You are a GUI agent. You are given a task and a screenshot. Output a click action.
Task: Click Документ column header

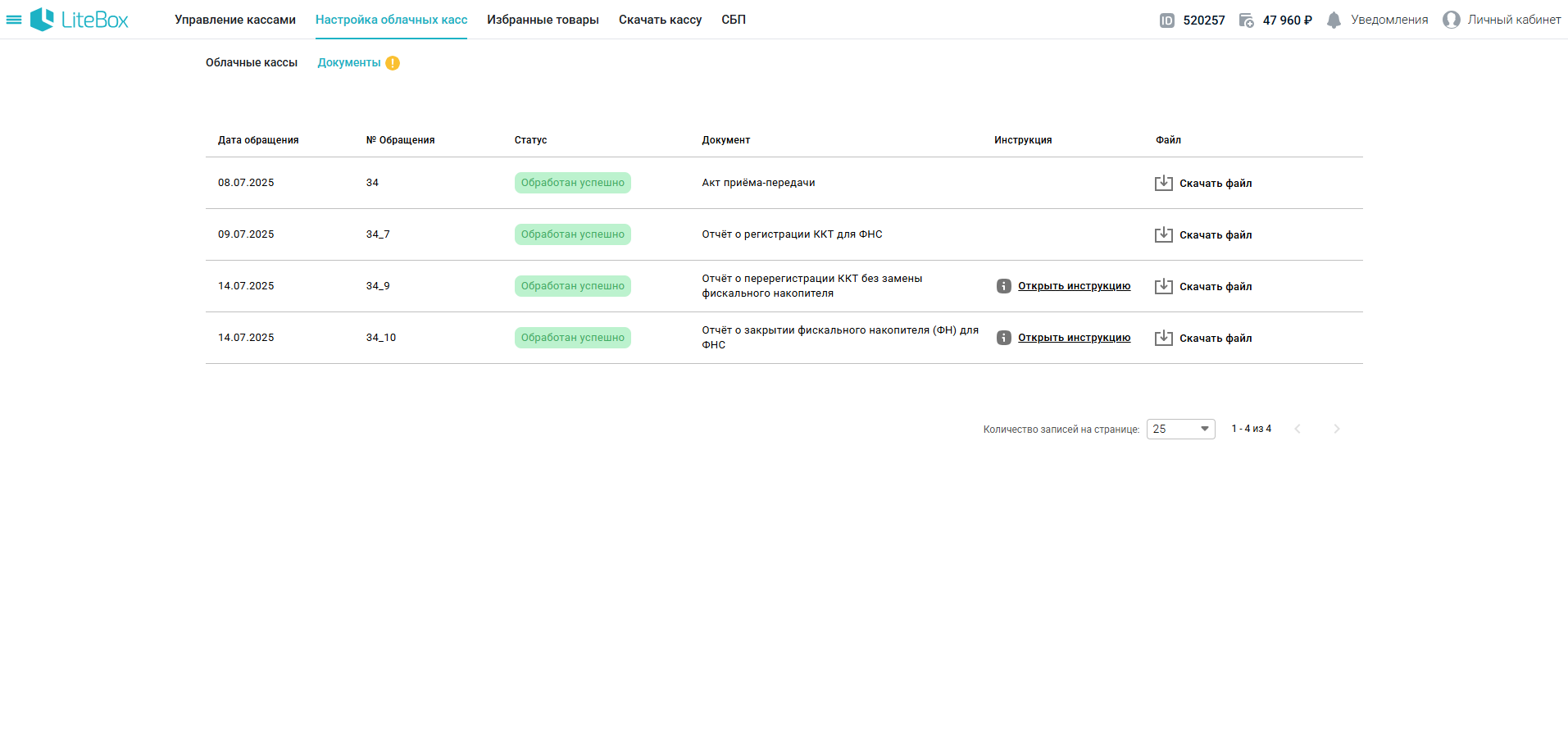[726, 140]
